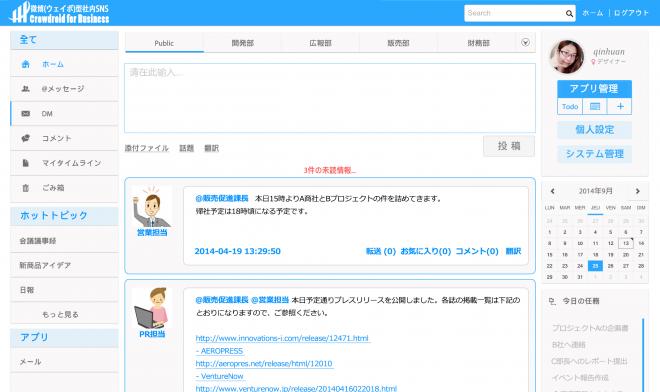Open the venturenow.jp release link
This screenshot has width=660, height=392.
pos(296,388)
